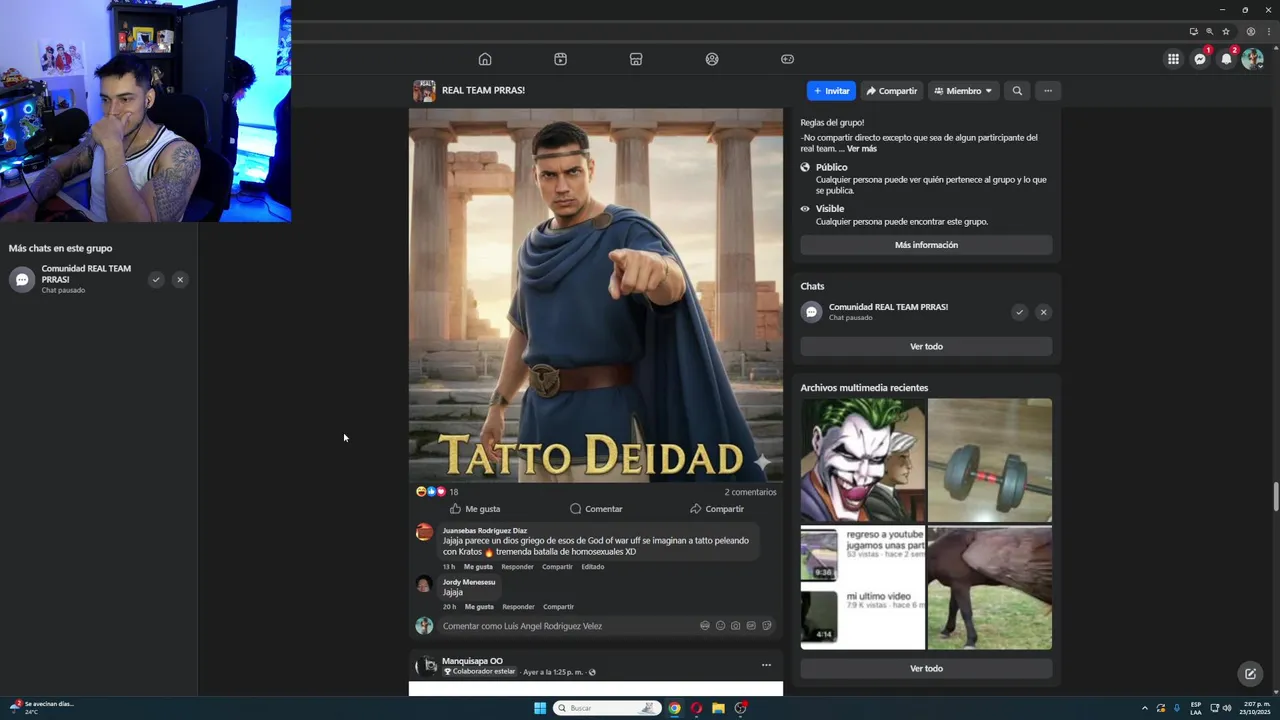Open Windows Start menu

[x=540, y=708]
